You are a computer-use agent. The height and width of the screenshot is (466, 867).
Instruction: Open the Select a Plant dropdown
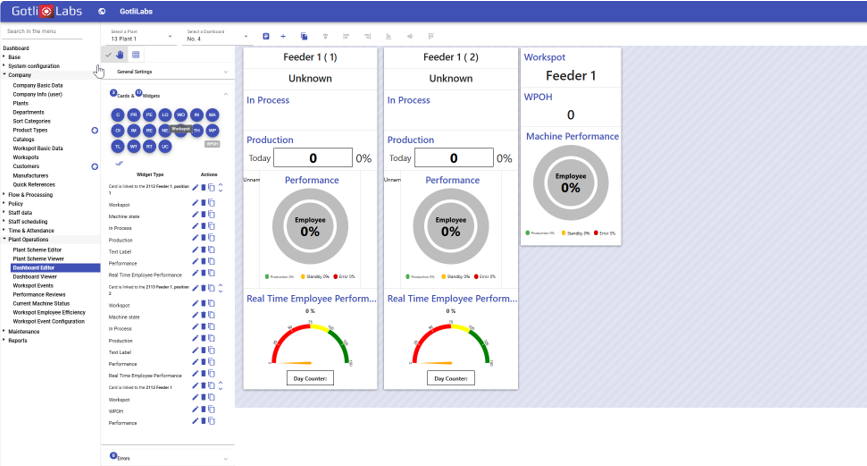[141, 36]
